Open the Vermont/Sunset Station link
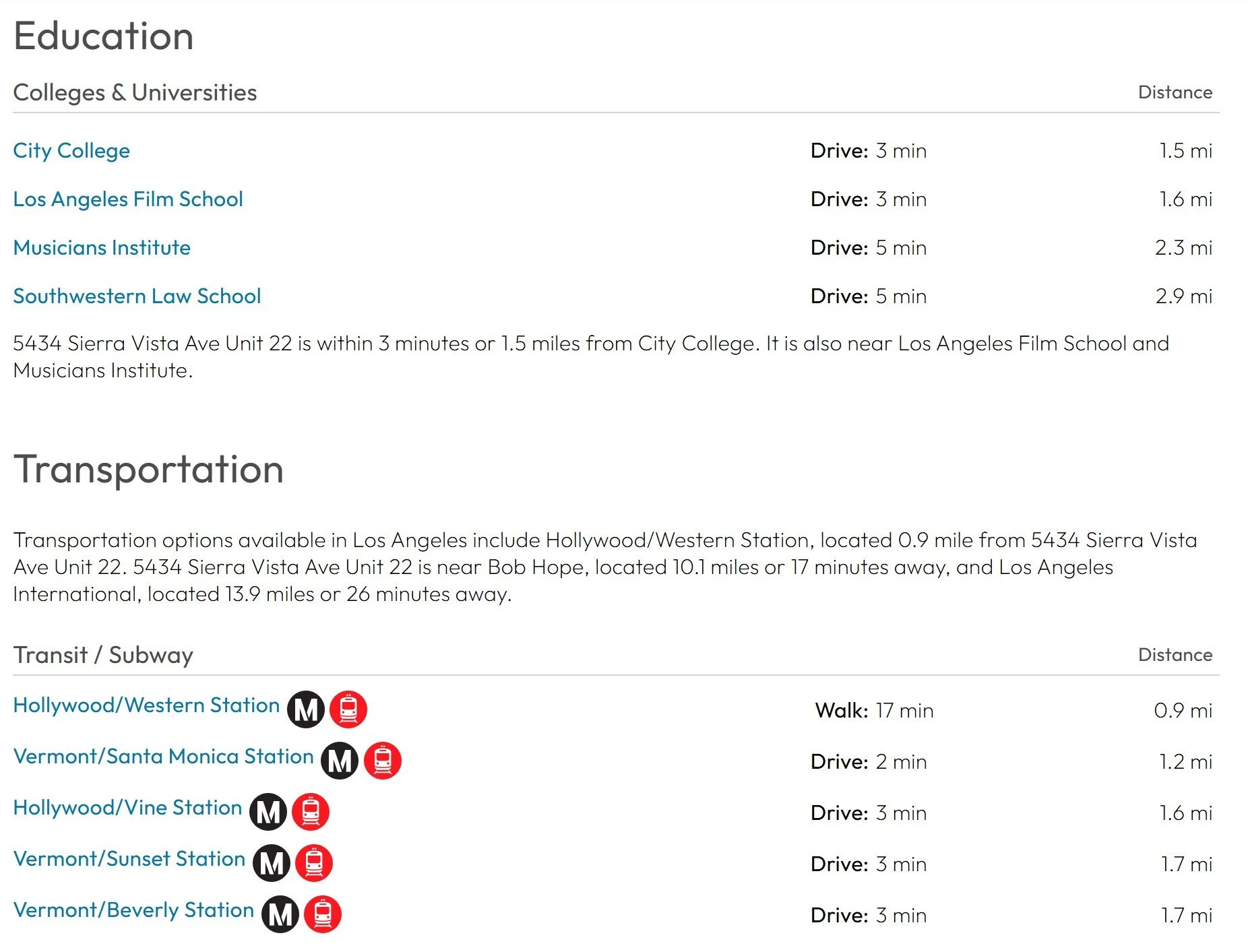This screenshot has height=952, width=1248. tap(129, 858)
